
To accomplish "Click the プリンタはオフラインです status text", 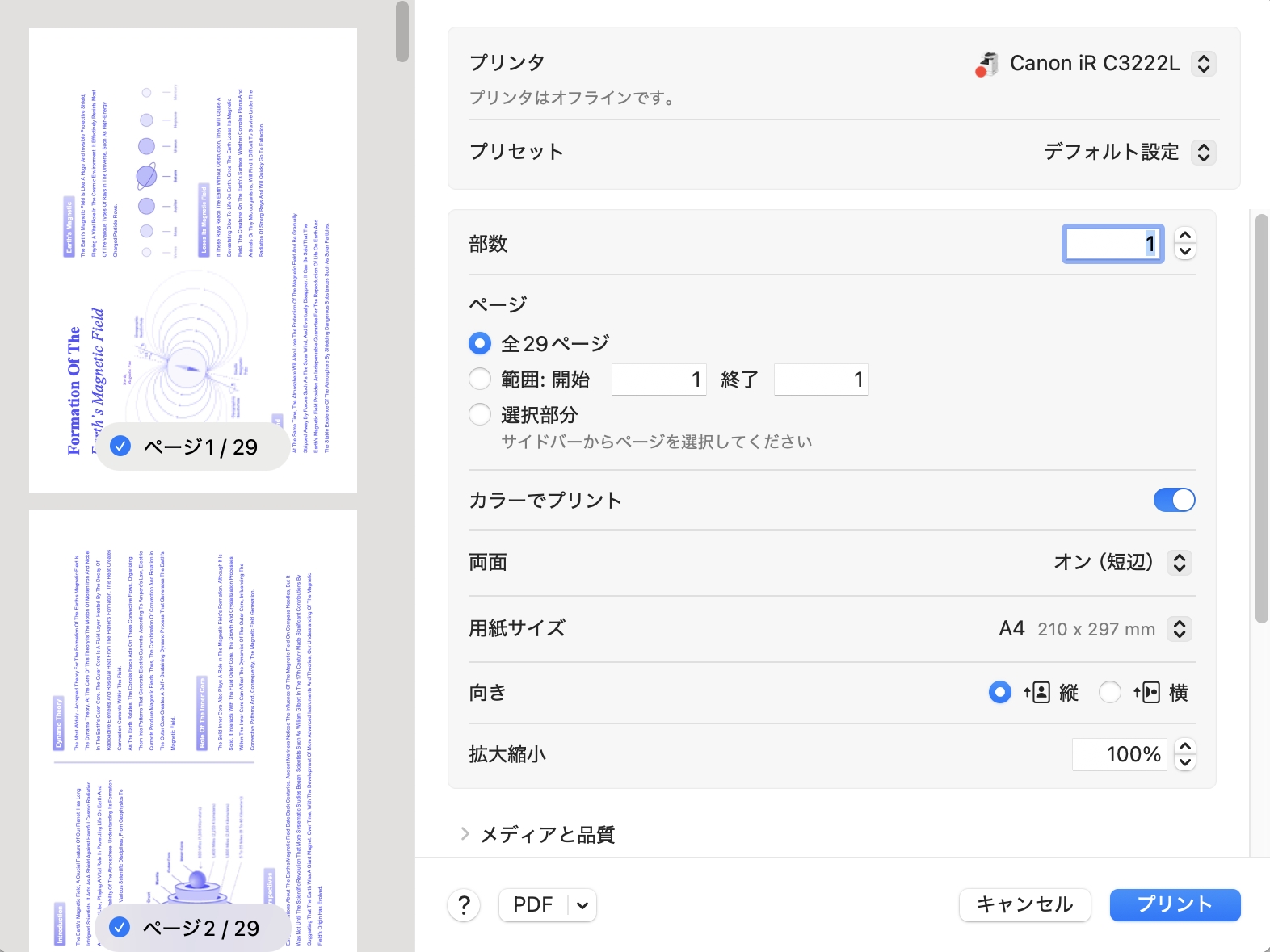I will point(572,98).
